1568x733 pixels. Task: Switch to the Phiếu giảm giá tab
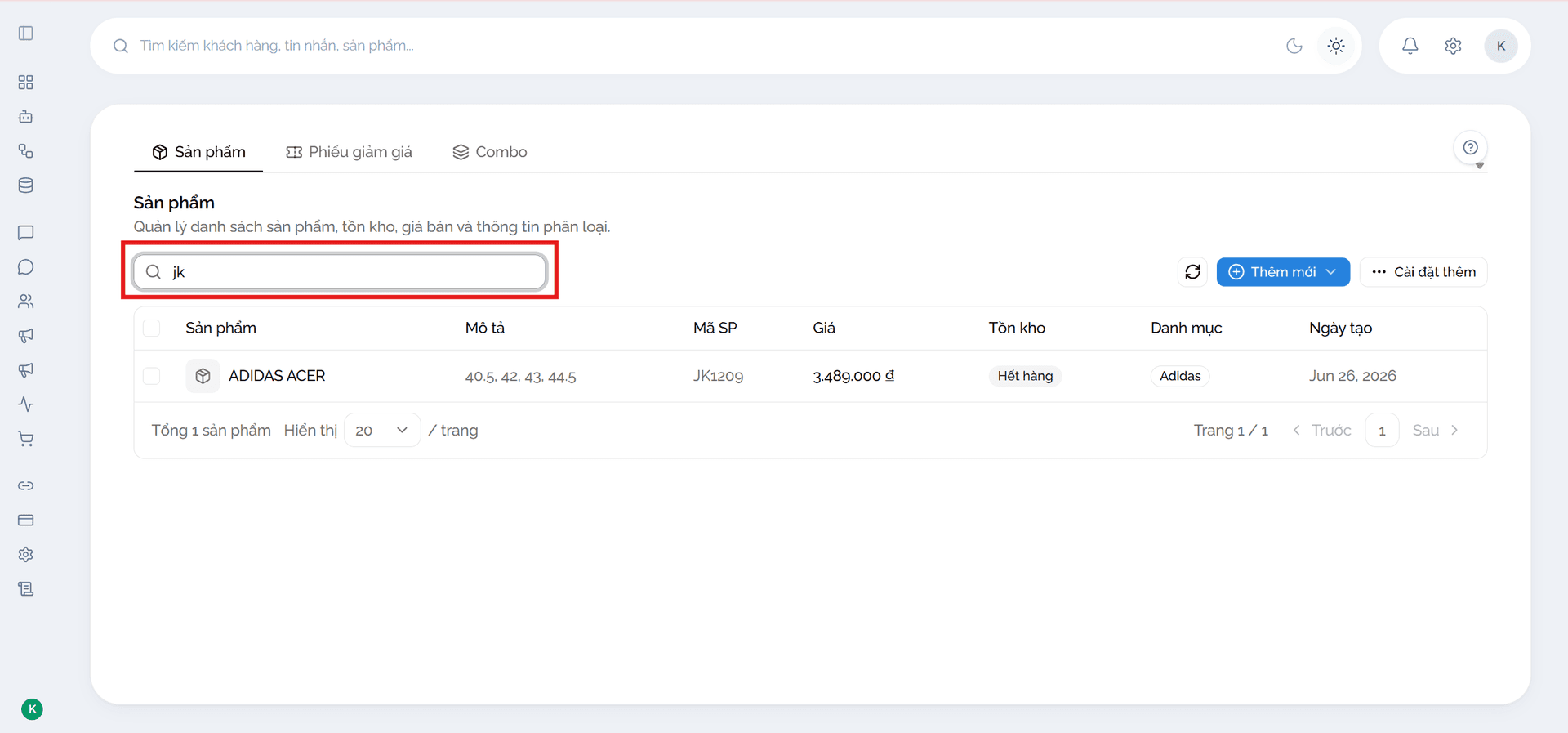[x=349, y=152]
